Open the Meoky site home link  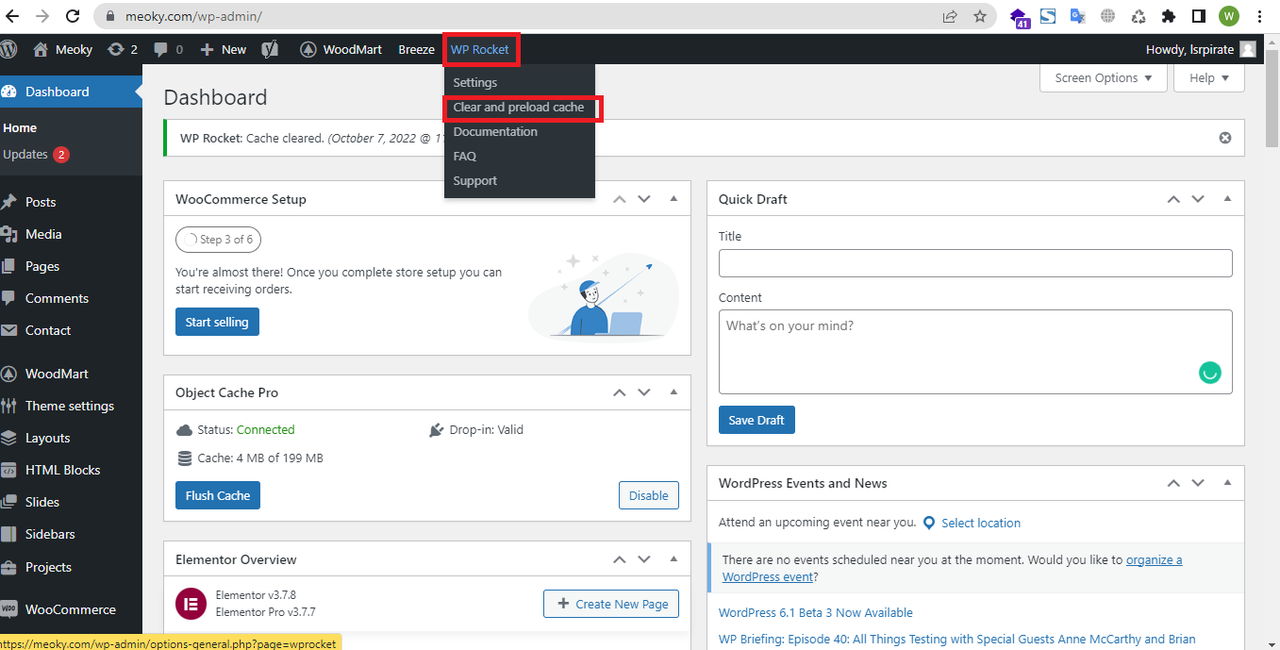[62, 49]
